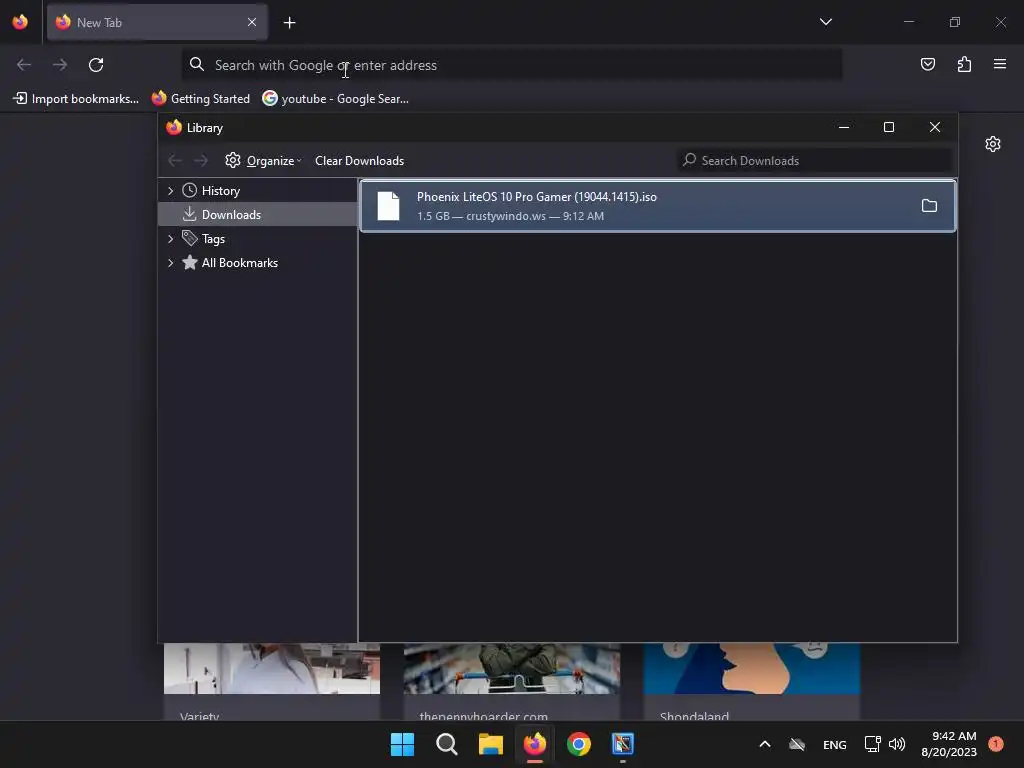Open containing folder for Phoenix LiteOS download
Screen dimensions: 1024x768
coord(929,206)
